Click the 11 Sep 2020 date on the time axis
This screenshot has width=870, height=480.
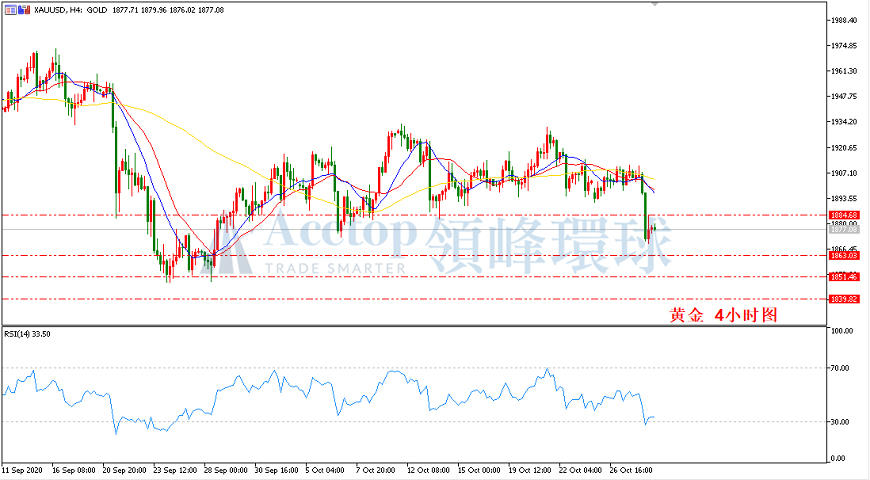pyautogui.click(x=22, y=470)
